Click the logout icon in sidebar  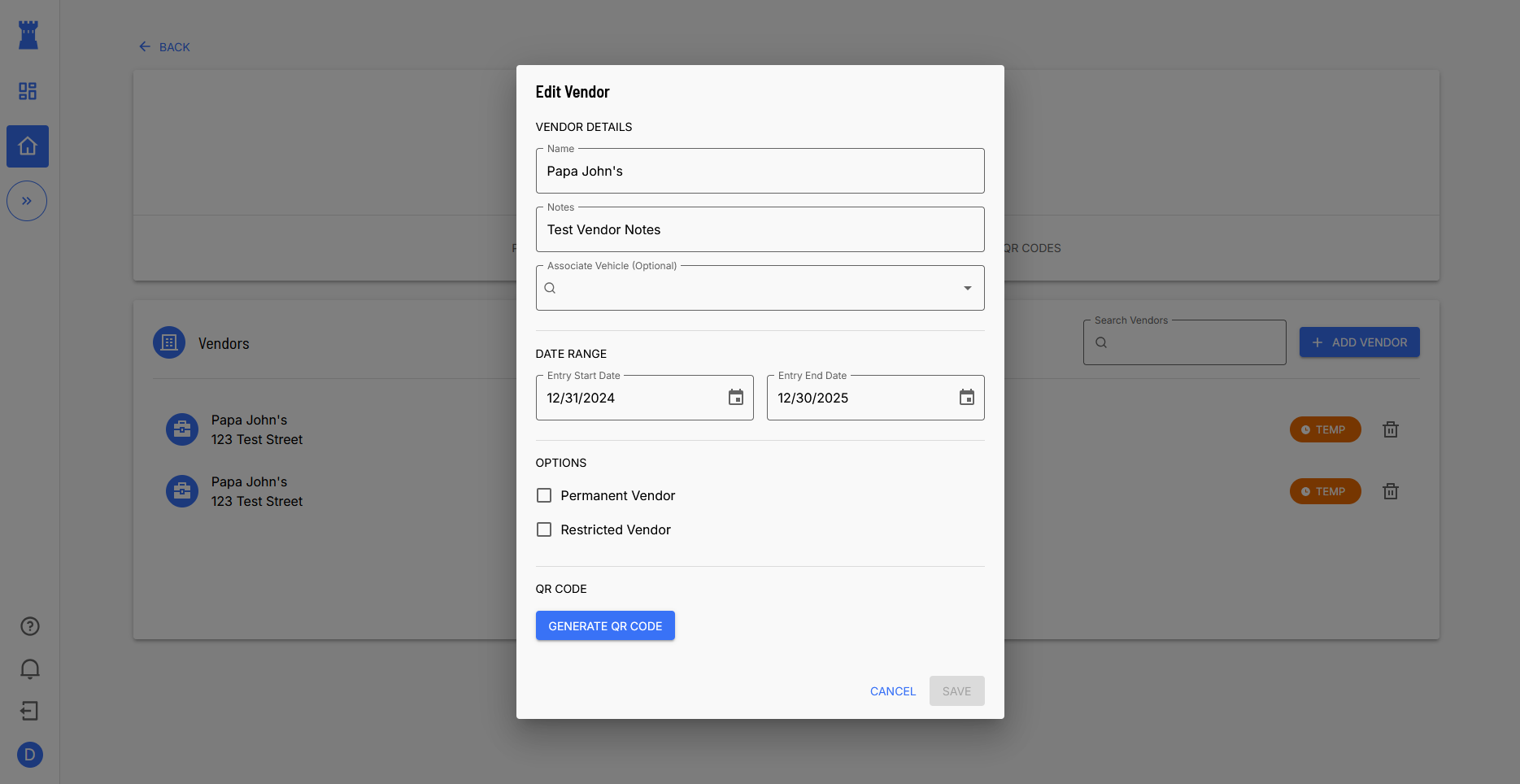29,711
